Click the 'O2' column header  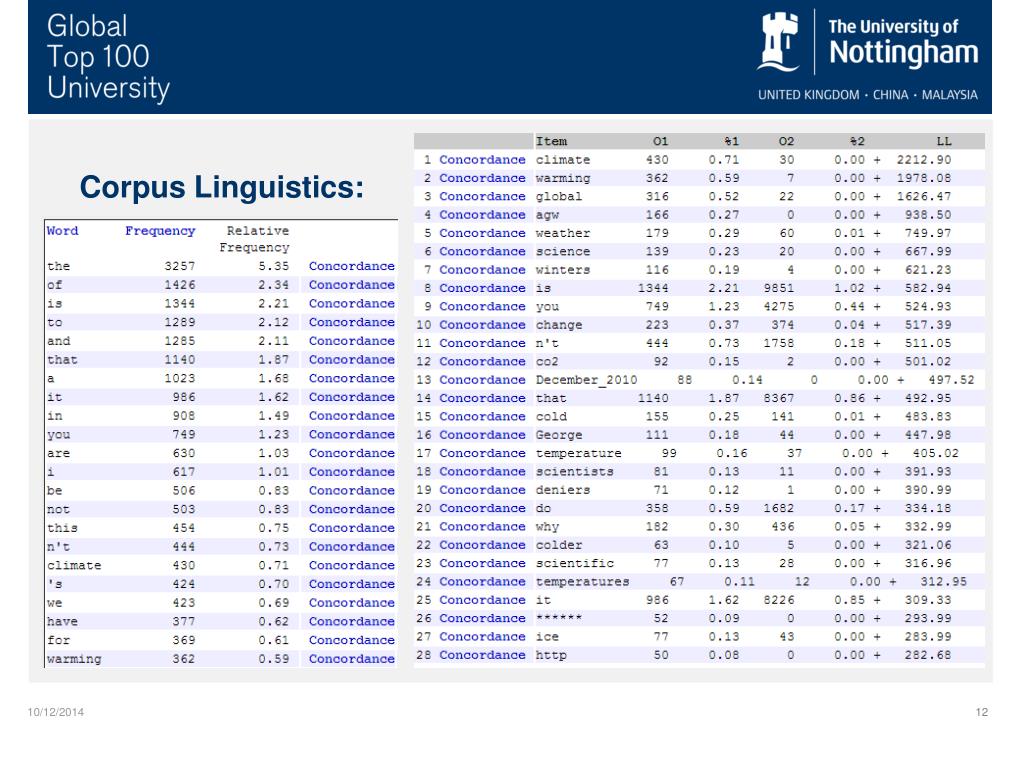(x=786, y=141)
